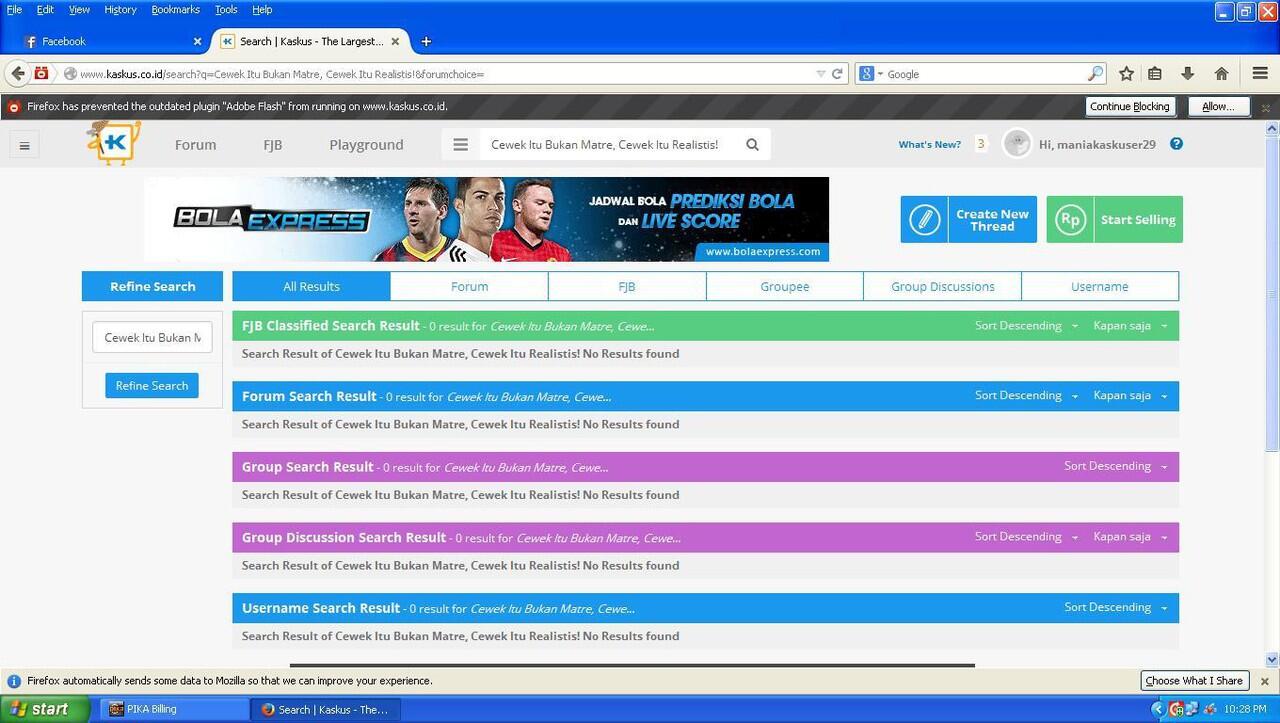Image resolution: width=1280 pixels, height=723 pixels.
Task: Open the Playground navigation link
Action: (x=366, y=144)
